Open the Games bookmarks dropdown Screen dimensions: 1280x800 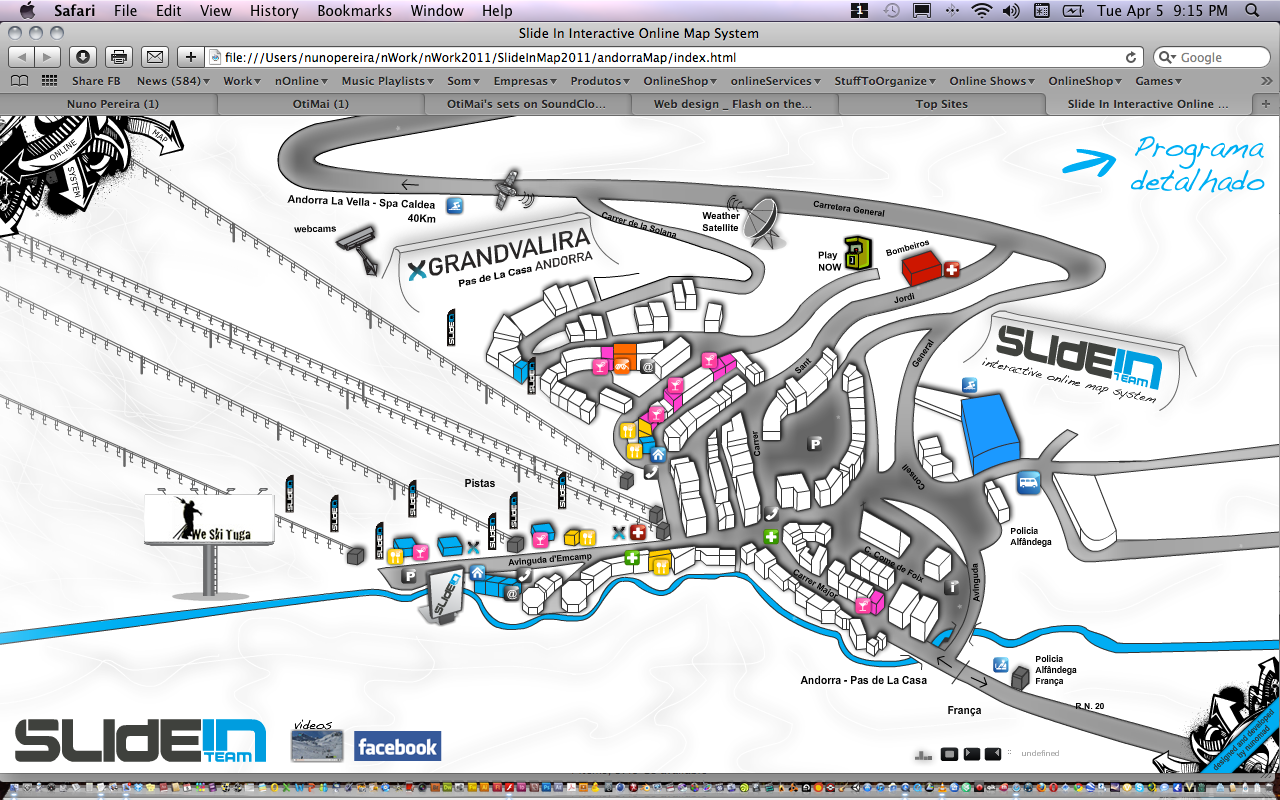[x=1157, y=81]
